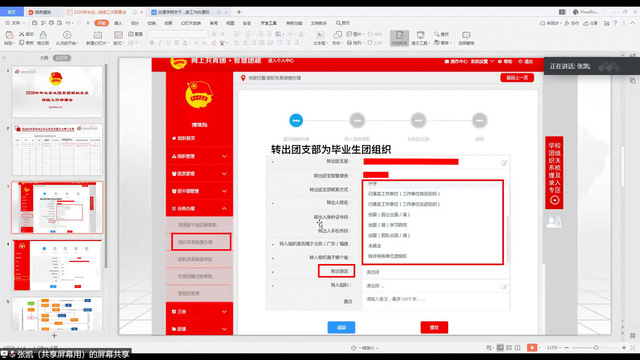The height and width of the screenshot is (360, 640).
Task: Click the Share button at top right
Action: (591, 23)
